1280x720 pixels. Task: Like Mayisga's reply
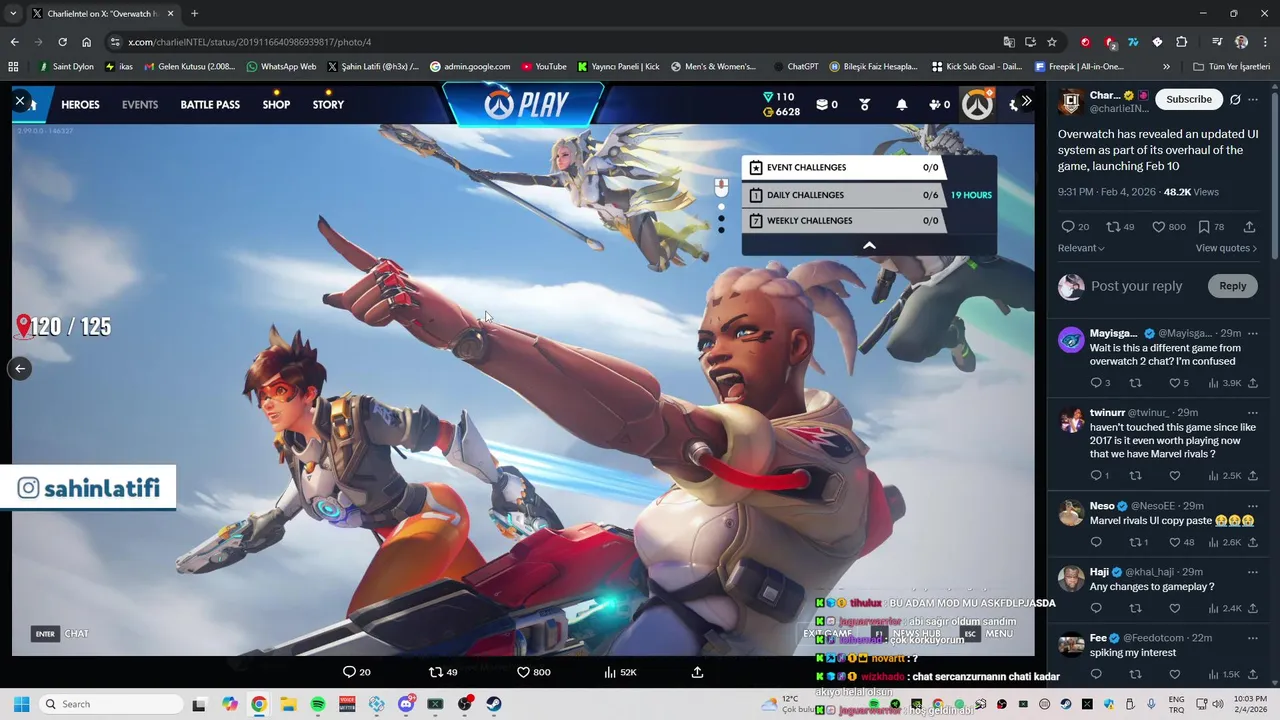point(1179,383)
